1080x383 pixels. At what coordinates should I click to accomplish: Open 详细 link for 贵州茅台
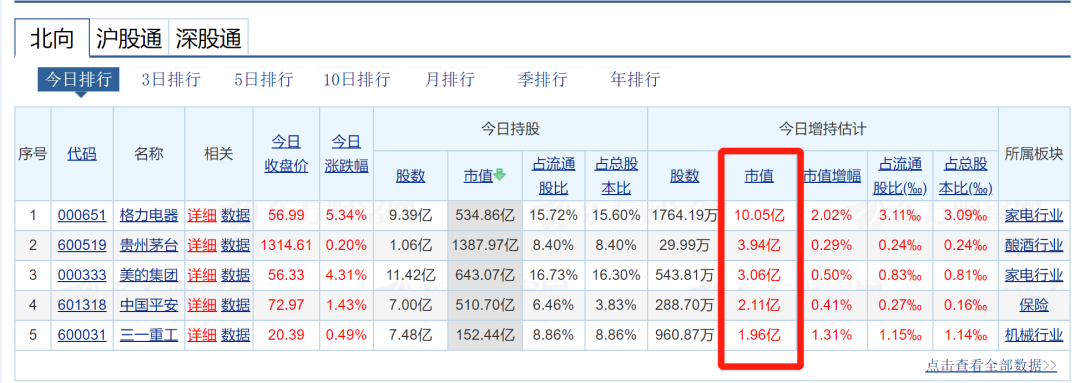[x=202, y=246]
